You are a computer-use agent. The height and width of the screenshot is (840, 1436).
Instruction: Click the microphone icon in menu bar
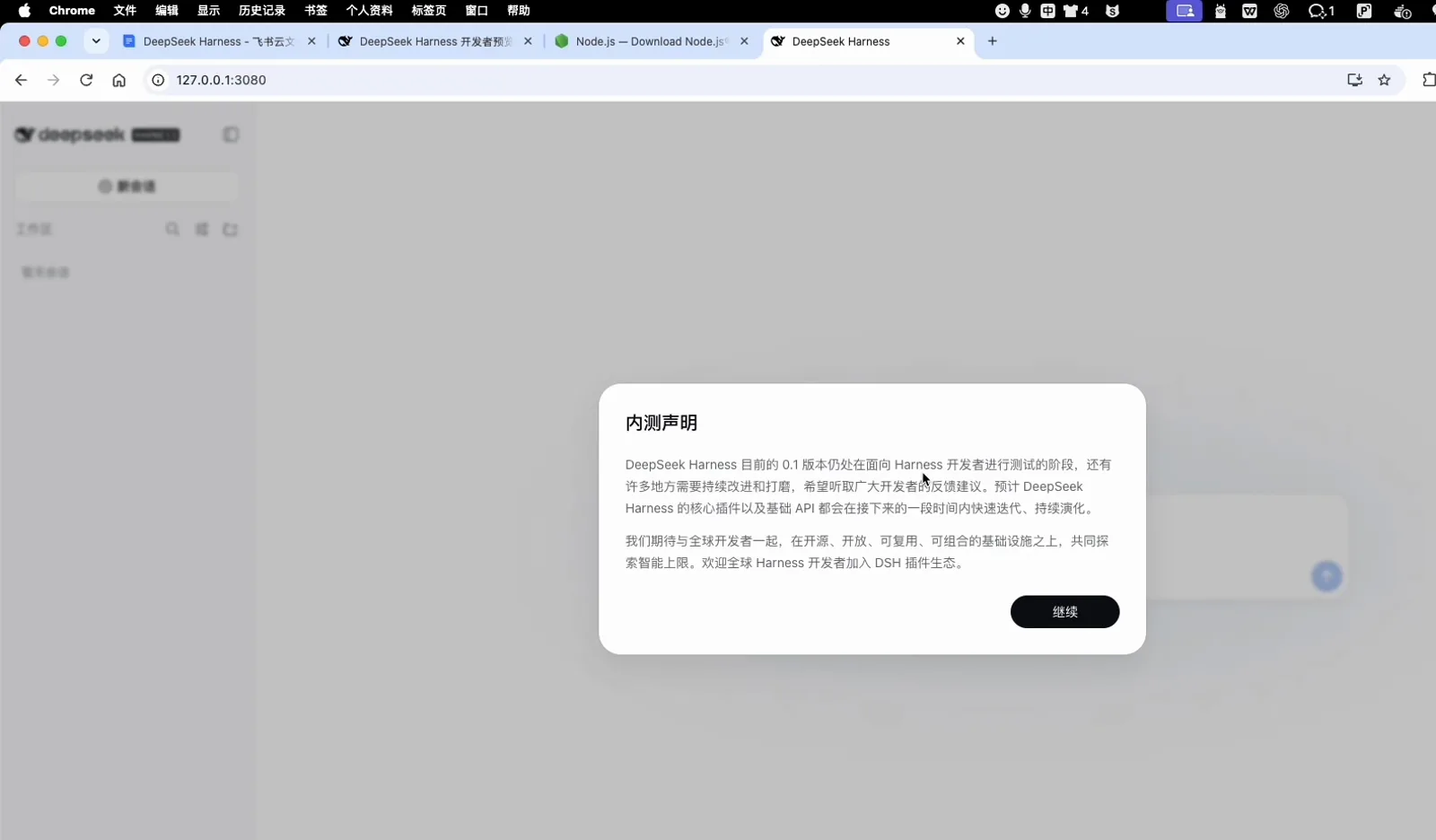(1025, 11)
